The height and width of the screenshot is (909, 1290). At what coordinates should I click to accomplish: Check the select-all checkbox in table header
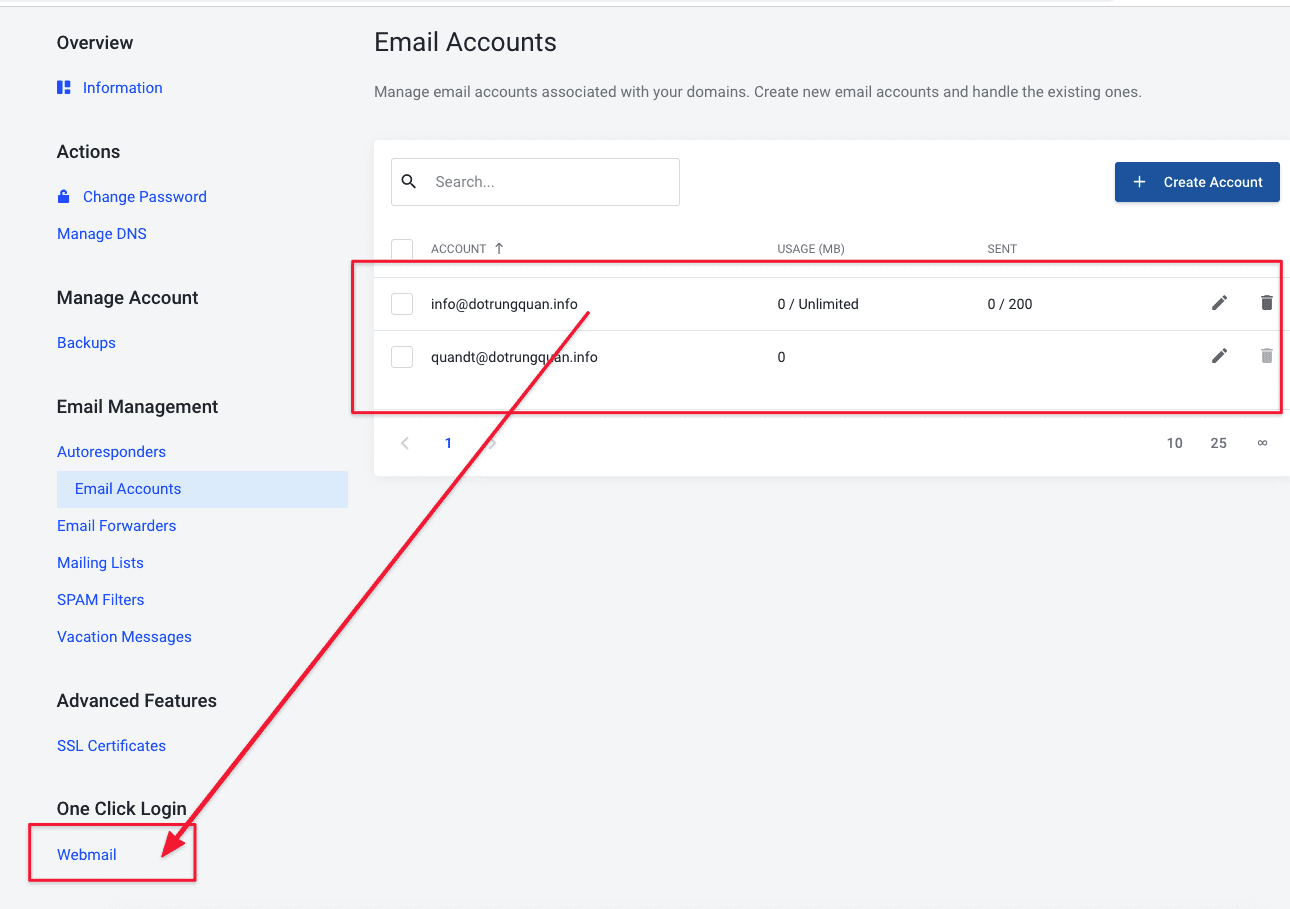point(402,249)
